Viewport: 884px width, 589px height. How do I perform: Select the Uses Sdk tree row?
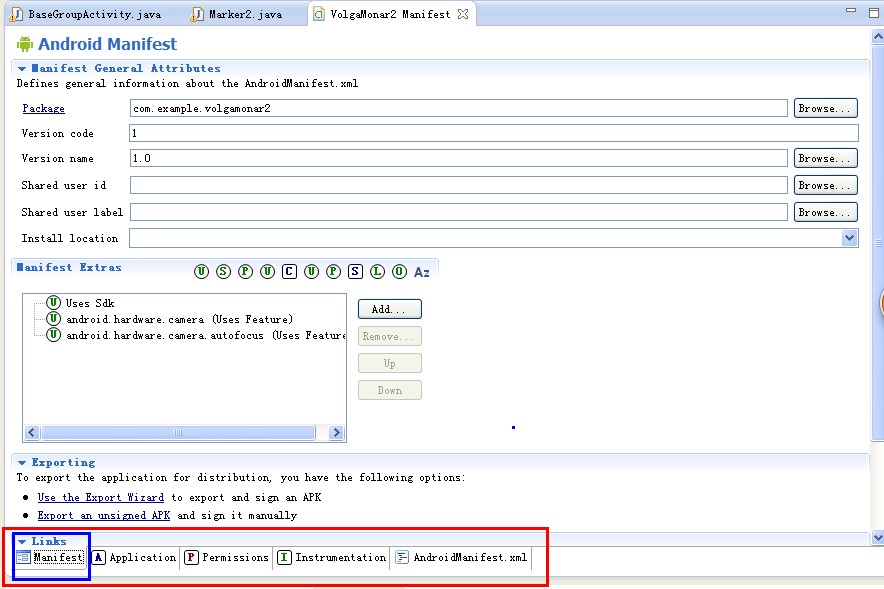tap(90, 303)
